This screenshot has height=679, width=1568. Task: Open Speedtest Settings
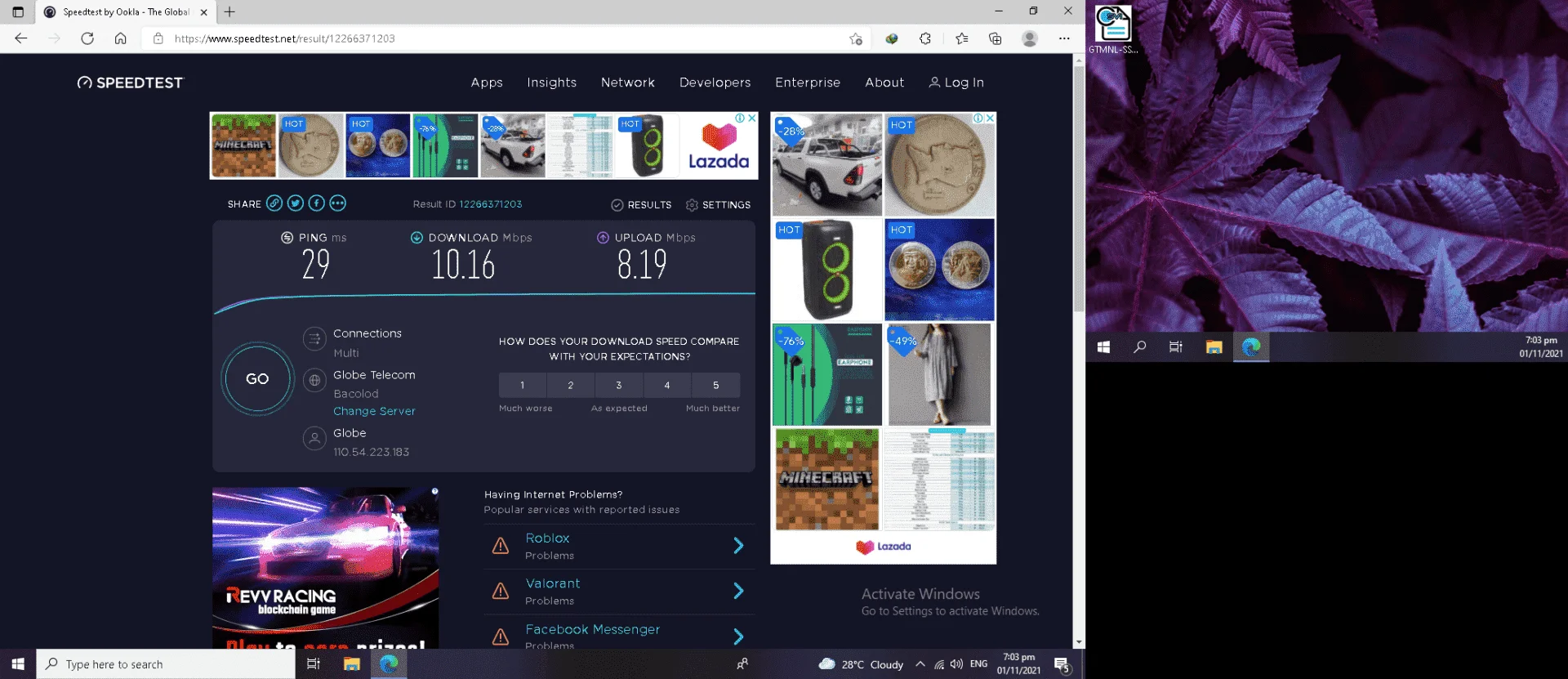(x=718, y=205)
